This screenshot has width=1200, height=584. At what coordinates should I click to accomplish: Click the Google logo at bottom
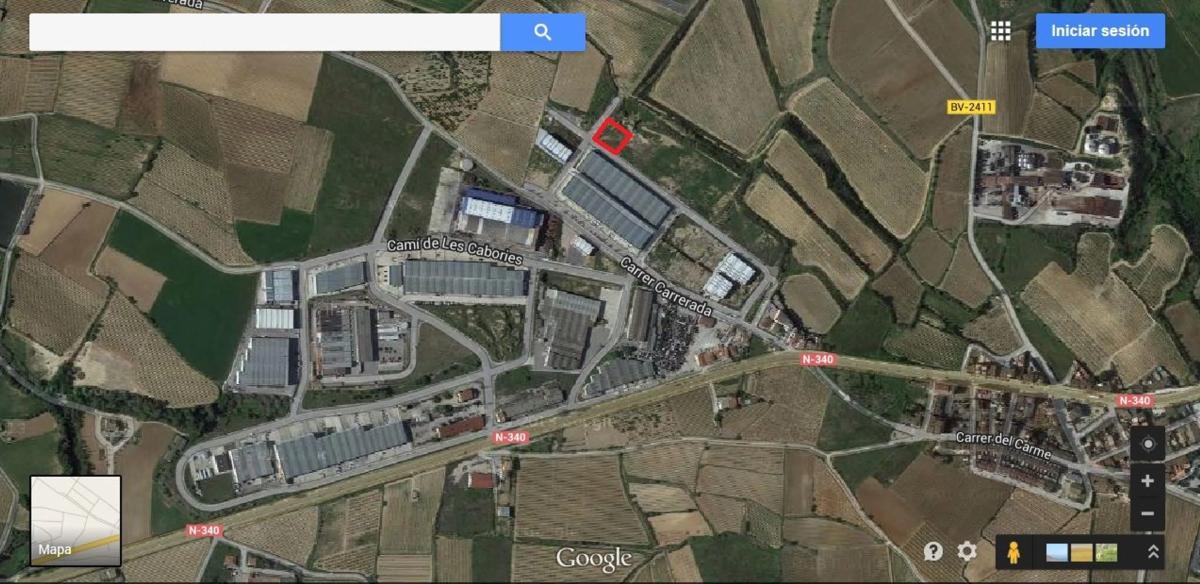point(594,558)
